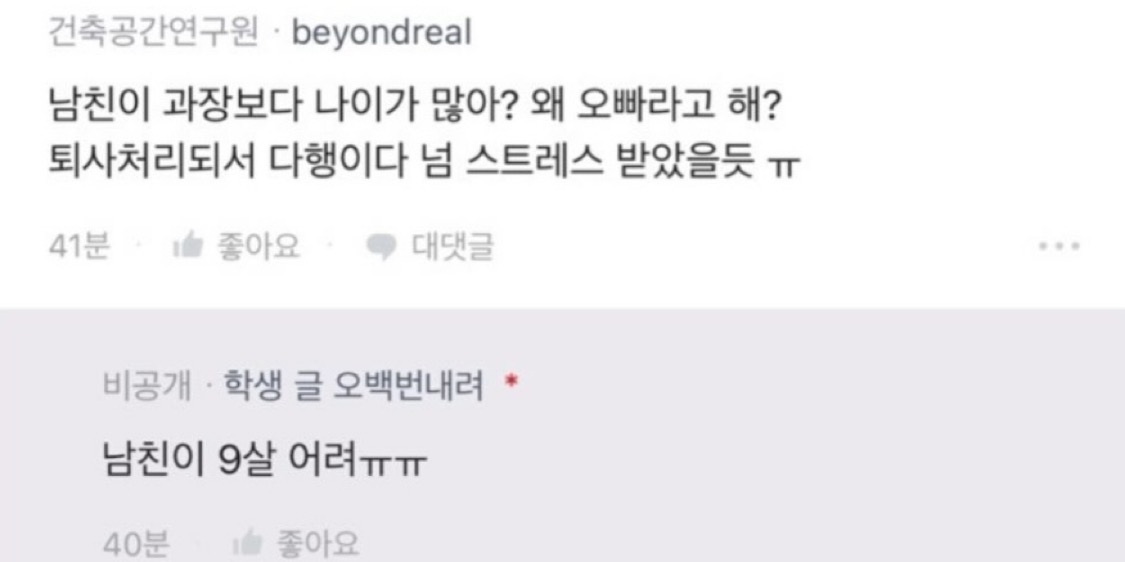1125x562 pixels.
Task: Click the text 왜 오빠라고 해?
Action: click(x=654, y=111)
